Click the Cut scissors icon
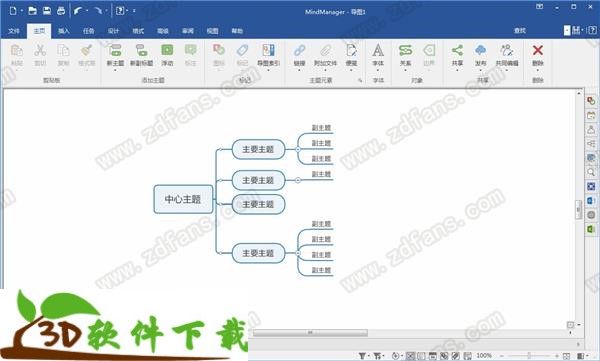Image resolution: width=600 pixels, height=361 pixels. 40,51
